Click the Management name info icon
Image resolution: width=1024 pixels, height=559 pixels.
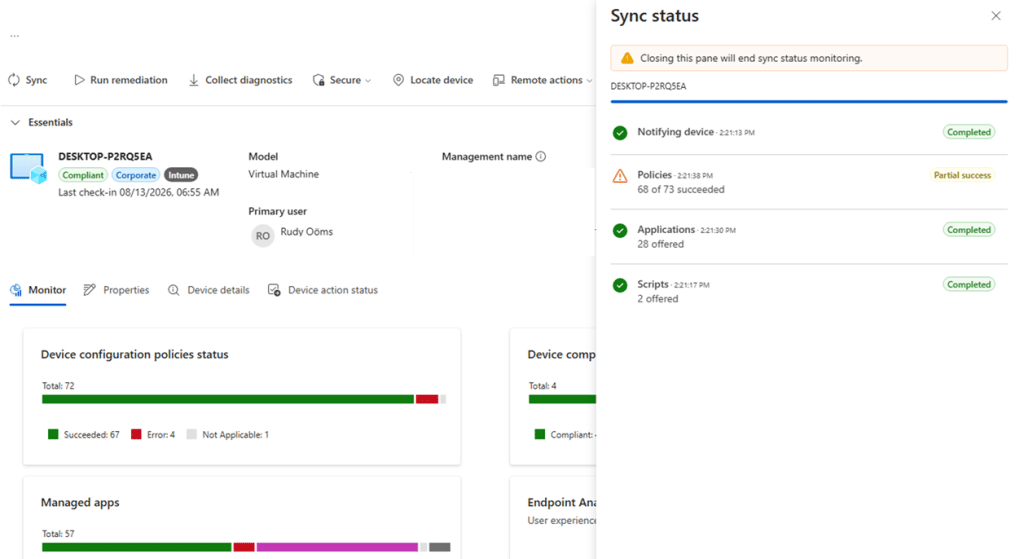(x=541, y=156)
